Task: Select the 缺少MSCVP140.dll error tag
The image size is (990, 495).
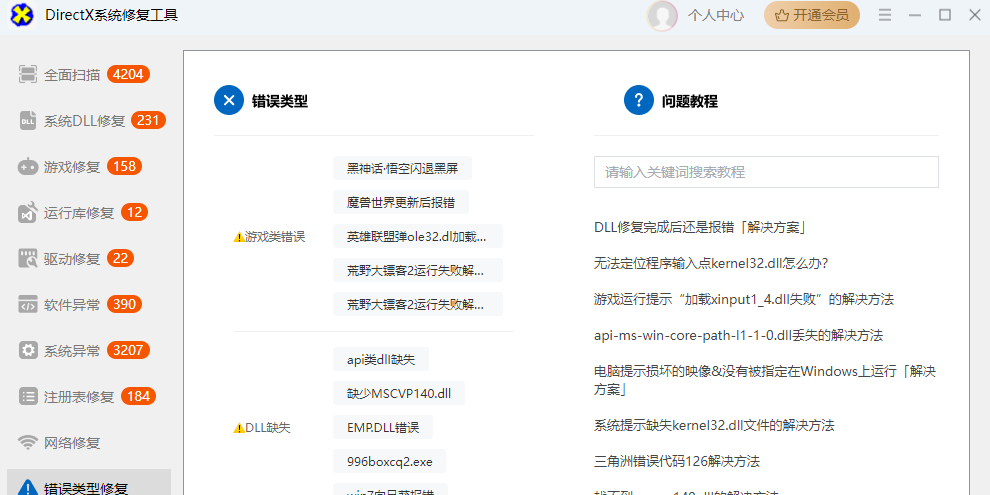Action: click(x=399, y=393)
